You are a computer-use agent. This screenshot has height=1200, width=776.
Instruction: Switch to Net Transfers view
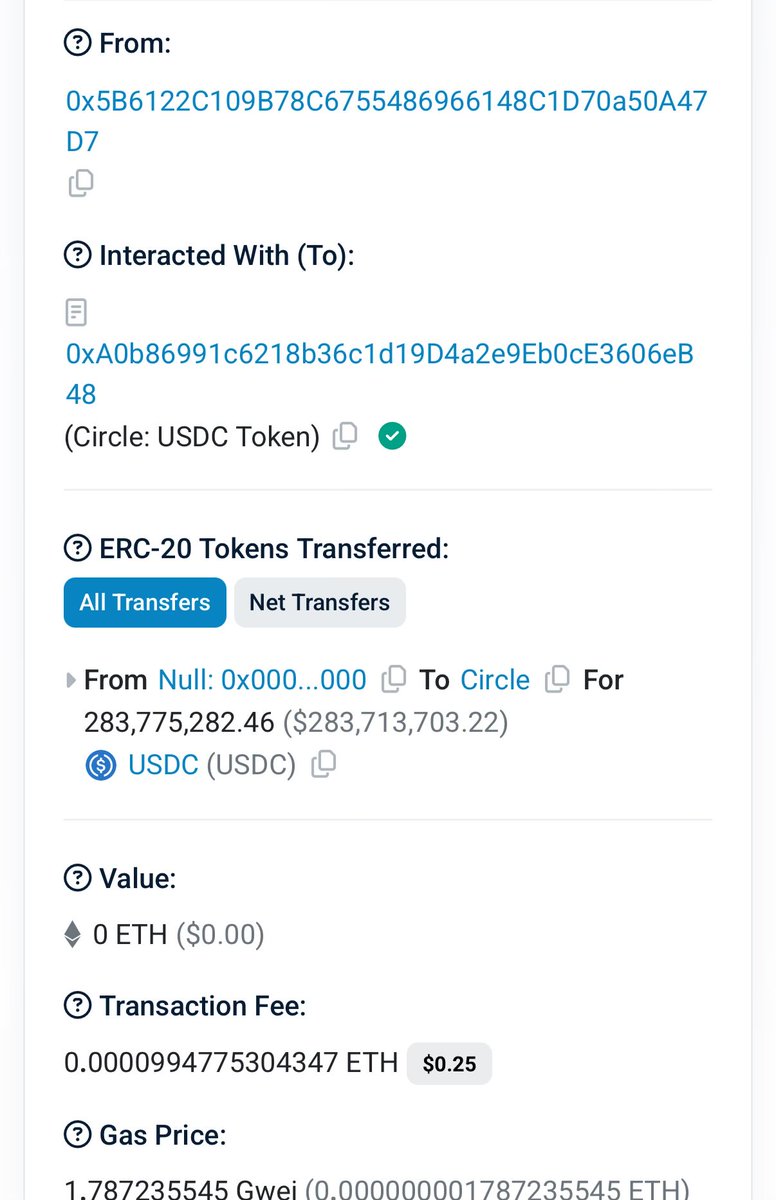tap(319, 602)
